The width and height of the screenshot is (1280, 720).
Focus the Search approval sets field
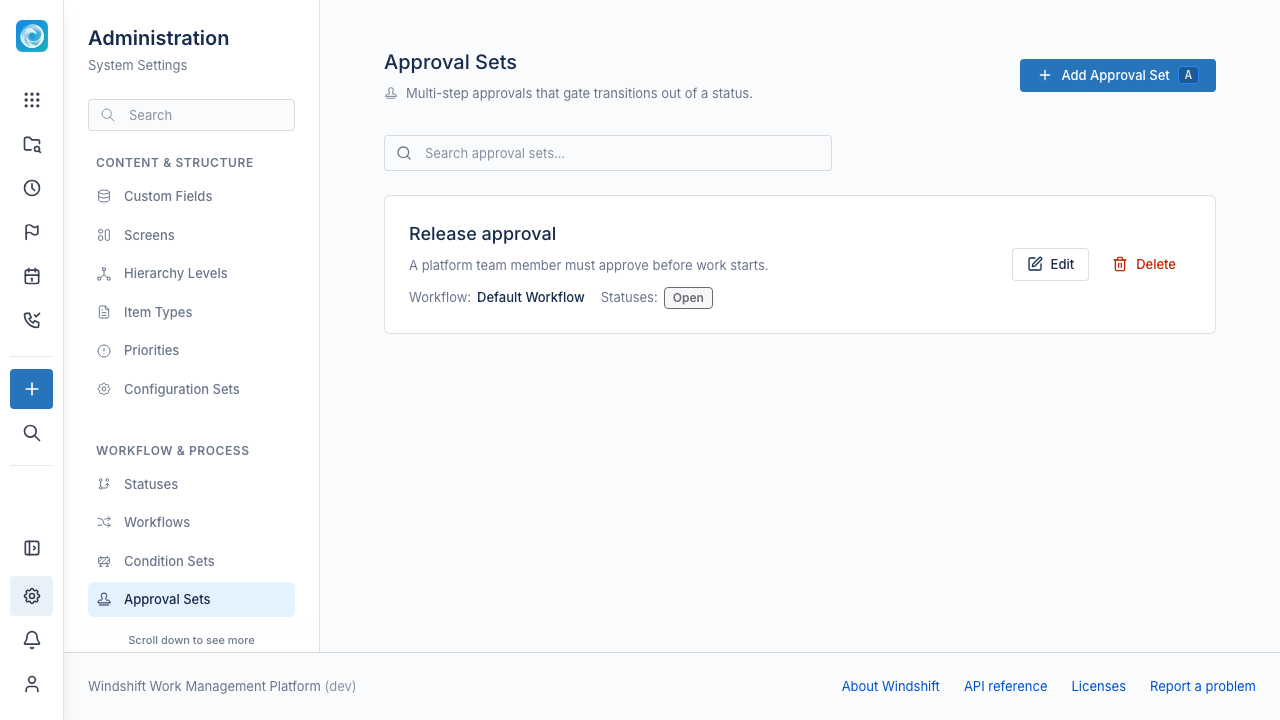(608, 153)
